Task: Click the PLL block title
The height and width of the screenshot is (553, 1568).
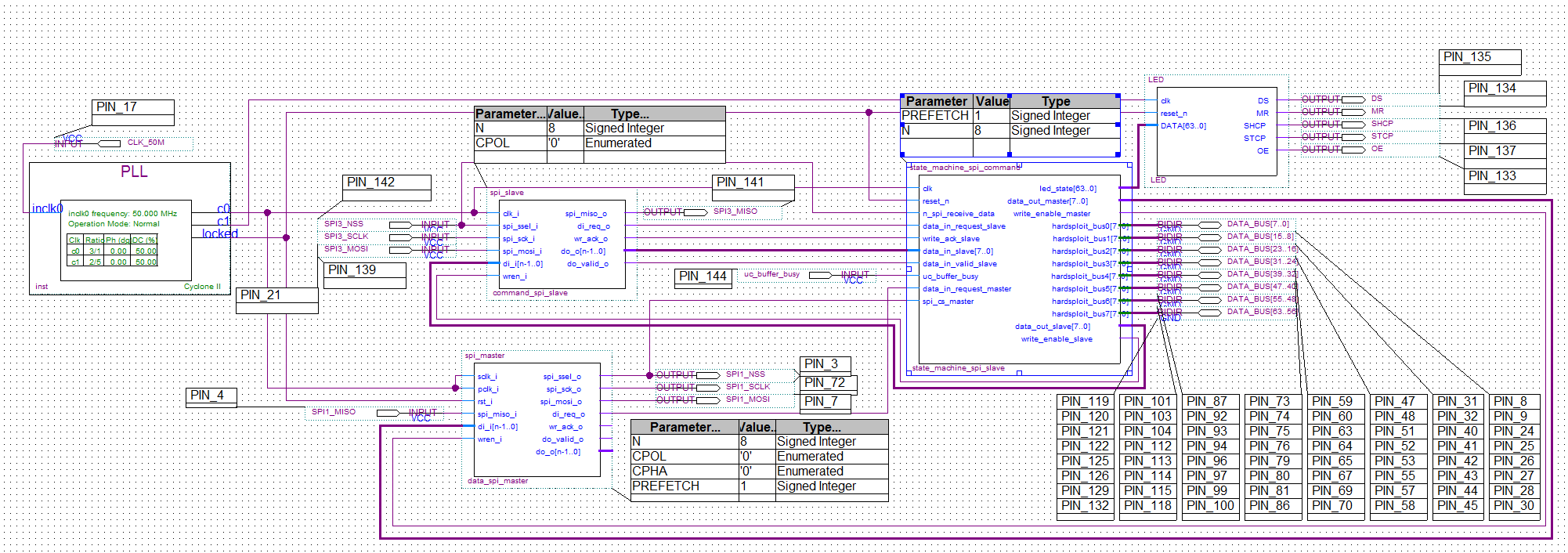Action: coord(134,172)
